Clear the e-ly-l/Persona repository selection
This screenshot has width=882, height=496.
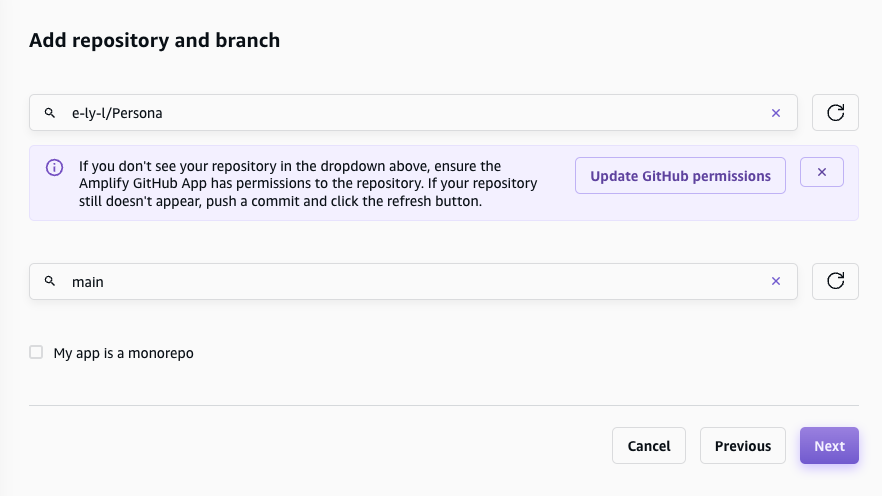coord(775,113)
